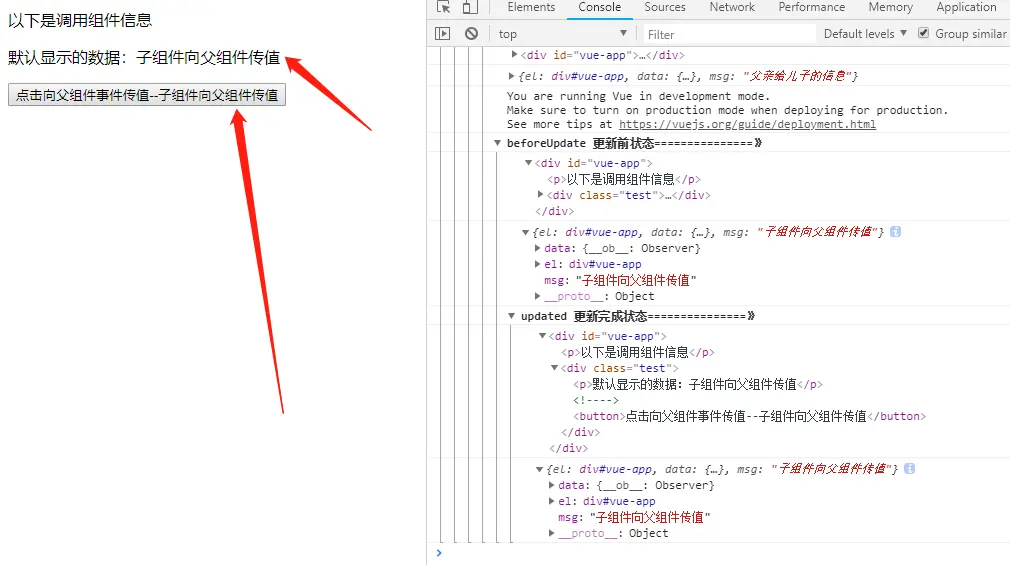Focus the console Filter field

[728, 34]
